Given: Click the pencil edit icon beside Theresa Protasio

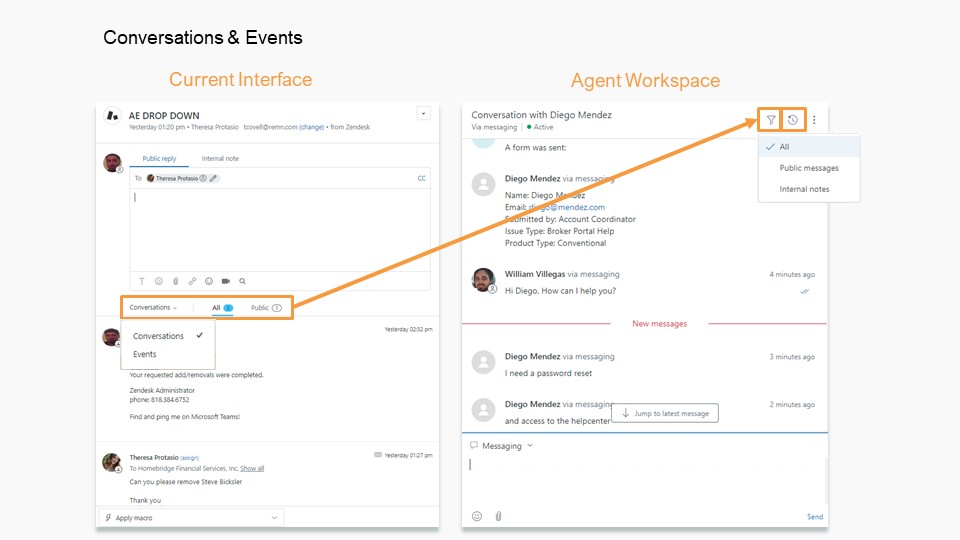Looking at the screenshot, I should point(213,178).
